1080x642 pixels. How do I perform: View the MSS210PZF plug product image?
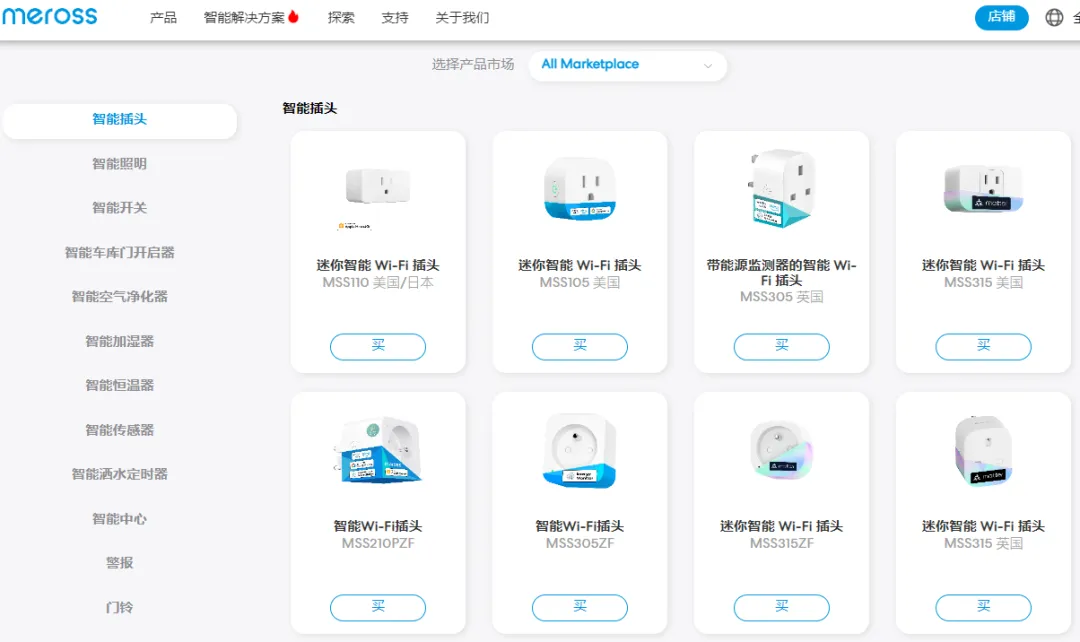pyautogui.click(x=378, y=452)
